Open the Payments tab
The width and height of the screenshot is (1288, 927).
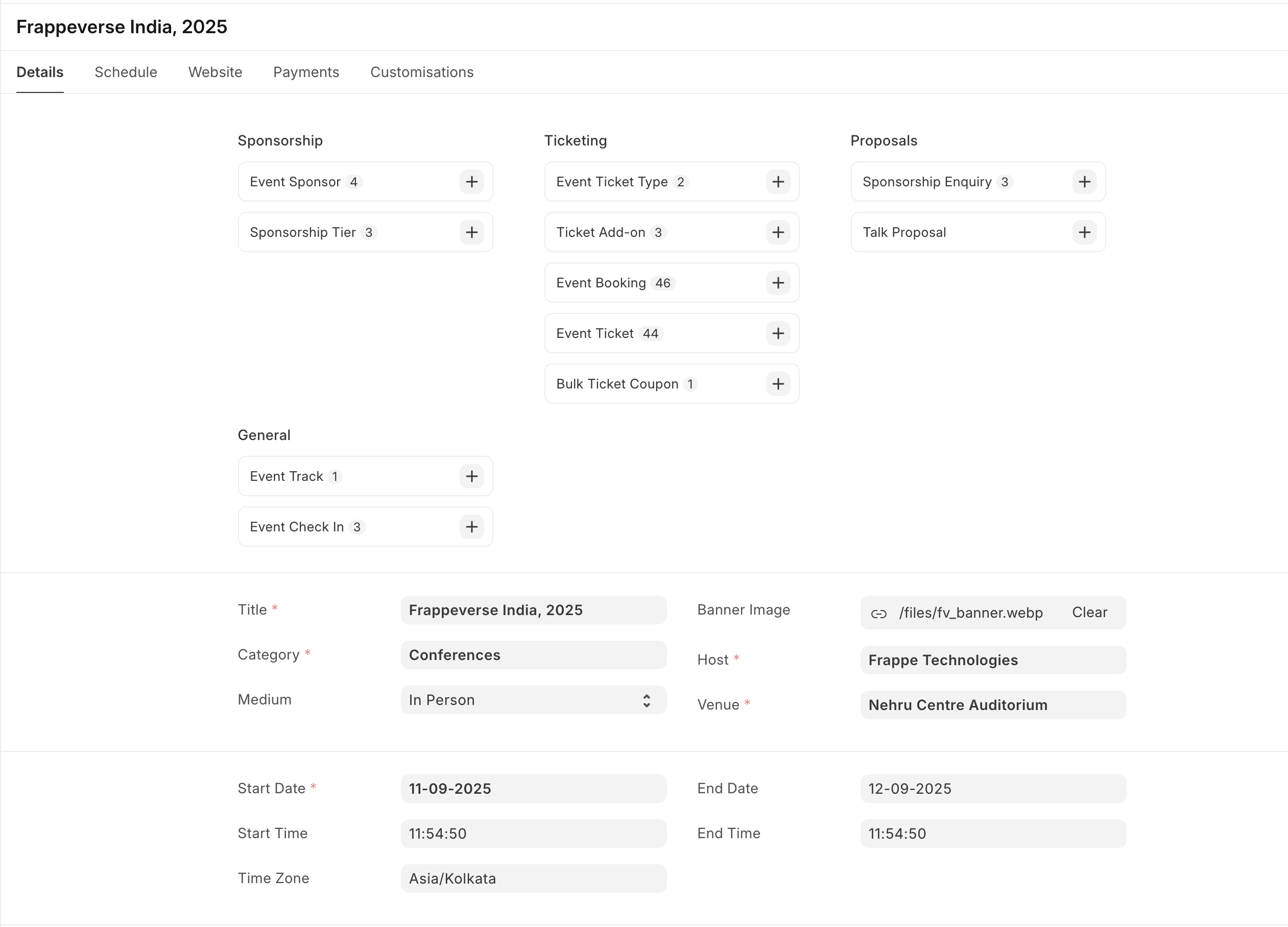(x=306, y=72)
